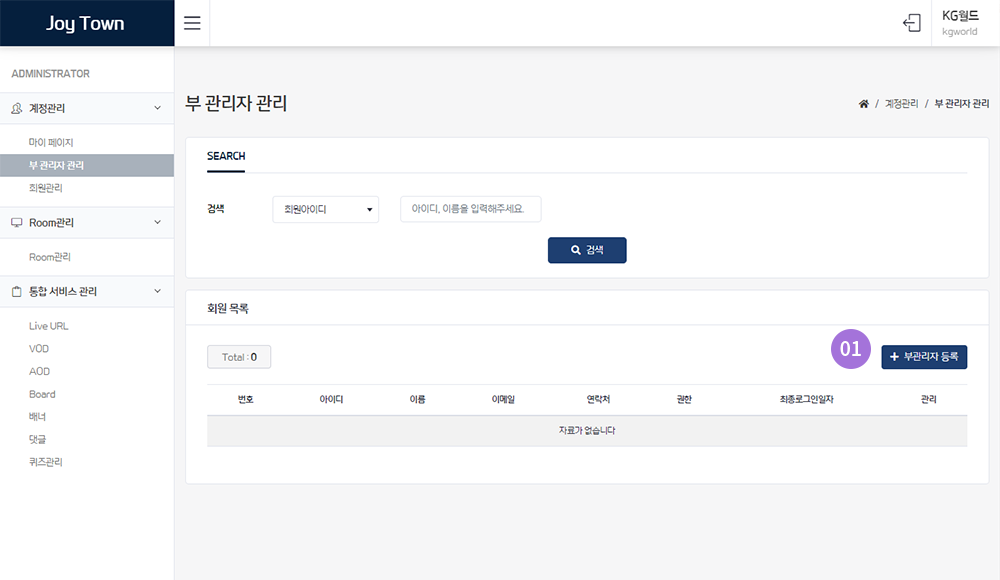This screenshot has width=1000, height=580.
Task: Collapse the 통합 서비스 관리 chevron
Action: point(157,292)
